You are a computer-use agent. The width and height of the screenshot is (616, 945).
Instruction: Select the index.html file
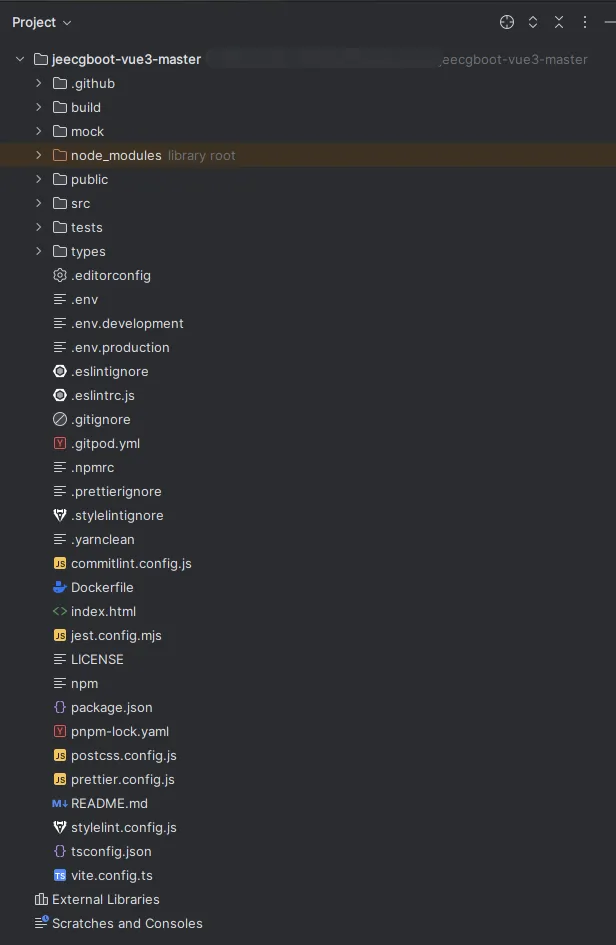[x=103, y=611]
